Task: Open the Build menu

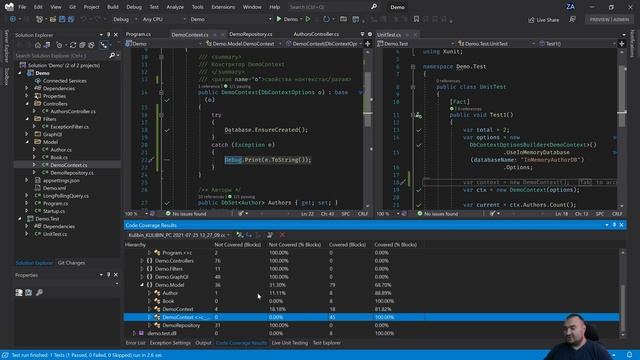Action: point(113,7)
